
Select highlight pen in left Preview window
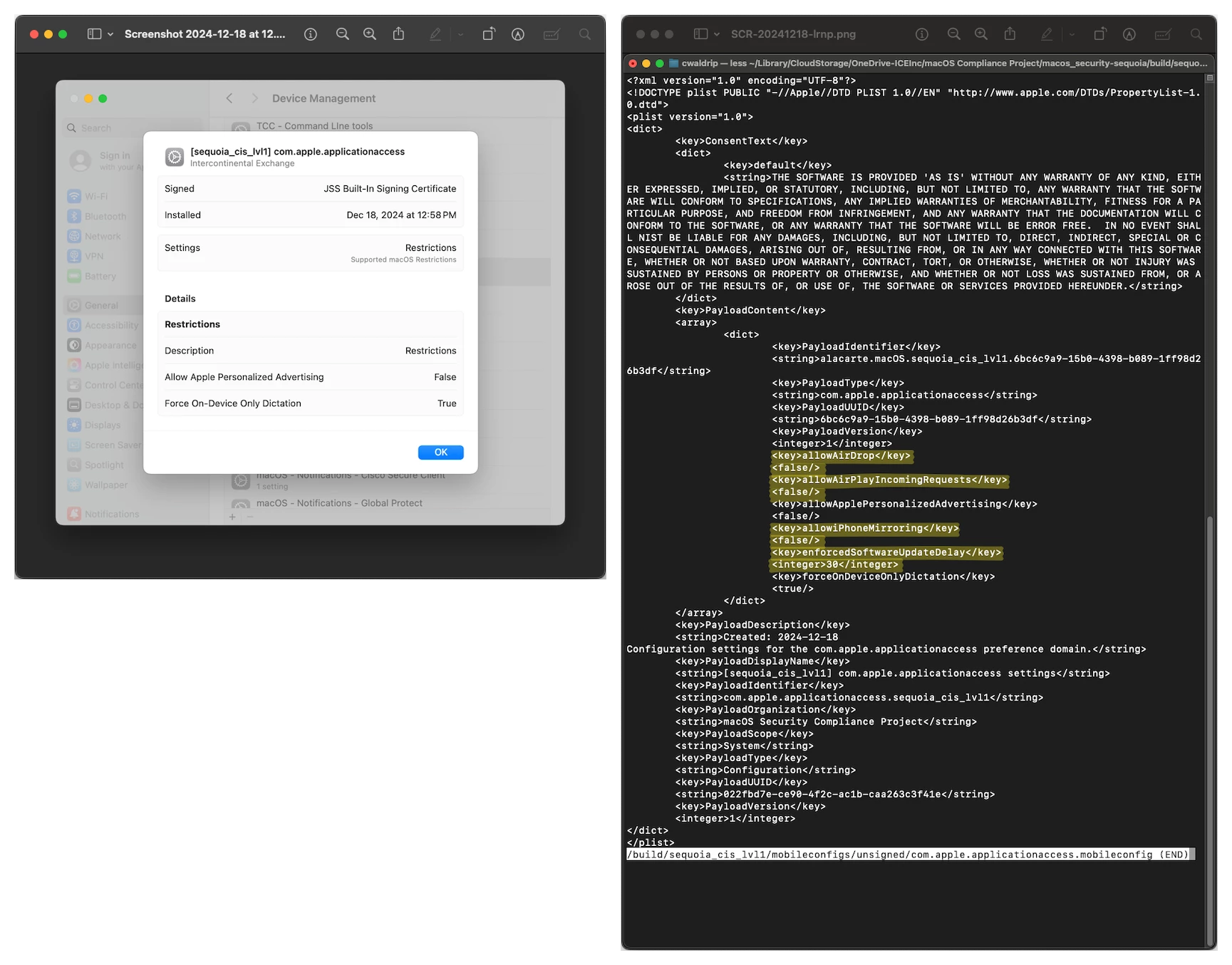tap(435, 34)
